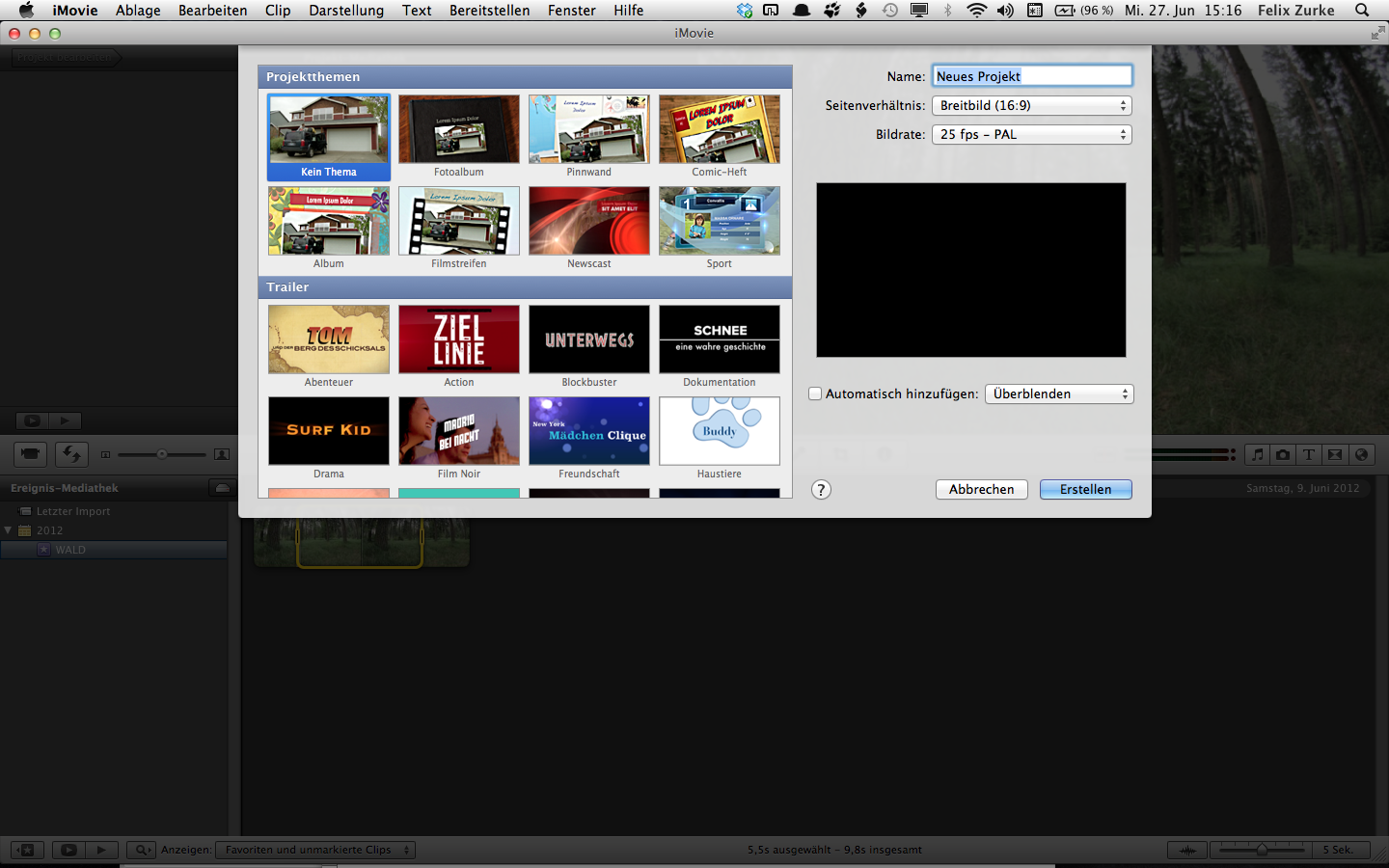
Task: Click the play project button above the toolbar
Action: tap(65, 420)
